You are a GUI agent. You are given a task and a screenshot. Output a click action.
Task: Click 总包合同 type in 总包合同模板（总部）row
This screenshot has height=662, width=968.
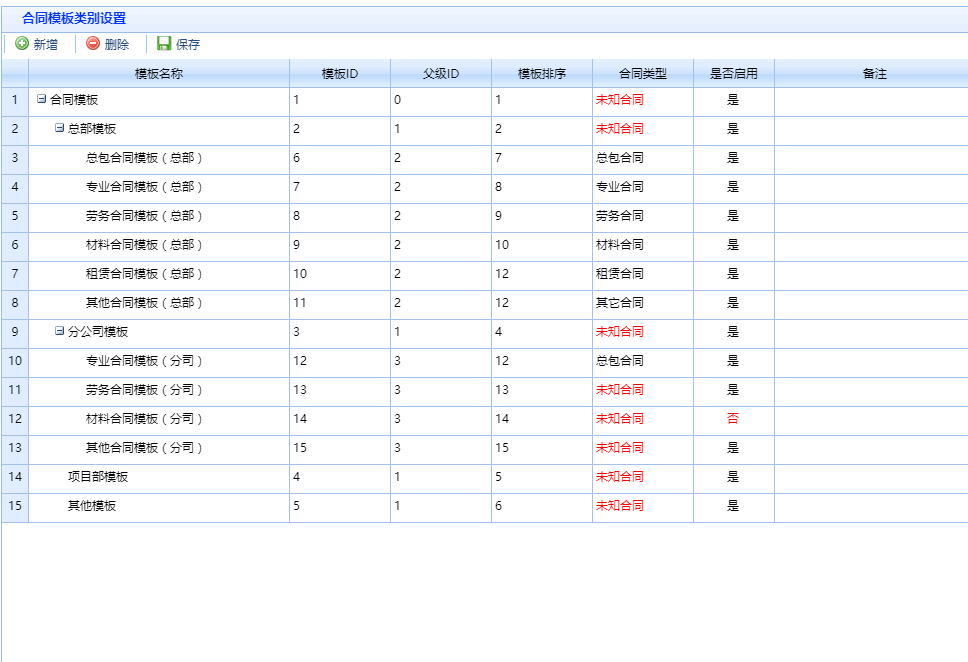pos(620,157)
